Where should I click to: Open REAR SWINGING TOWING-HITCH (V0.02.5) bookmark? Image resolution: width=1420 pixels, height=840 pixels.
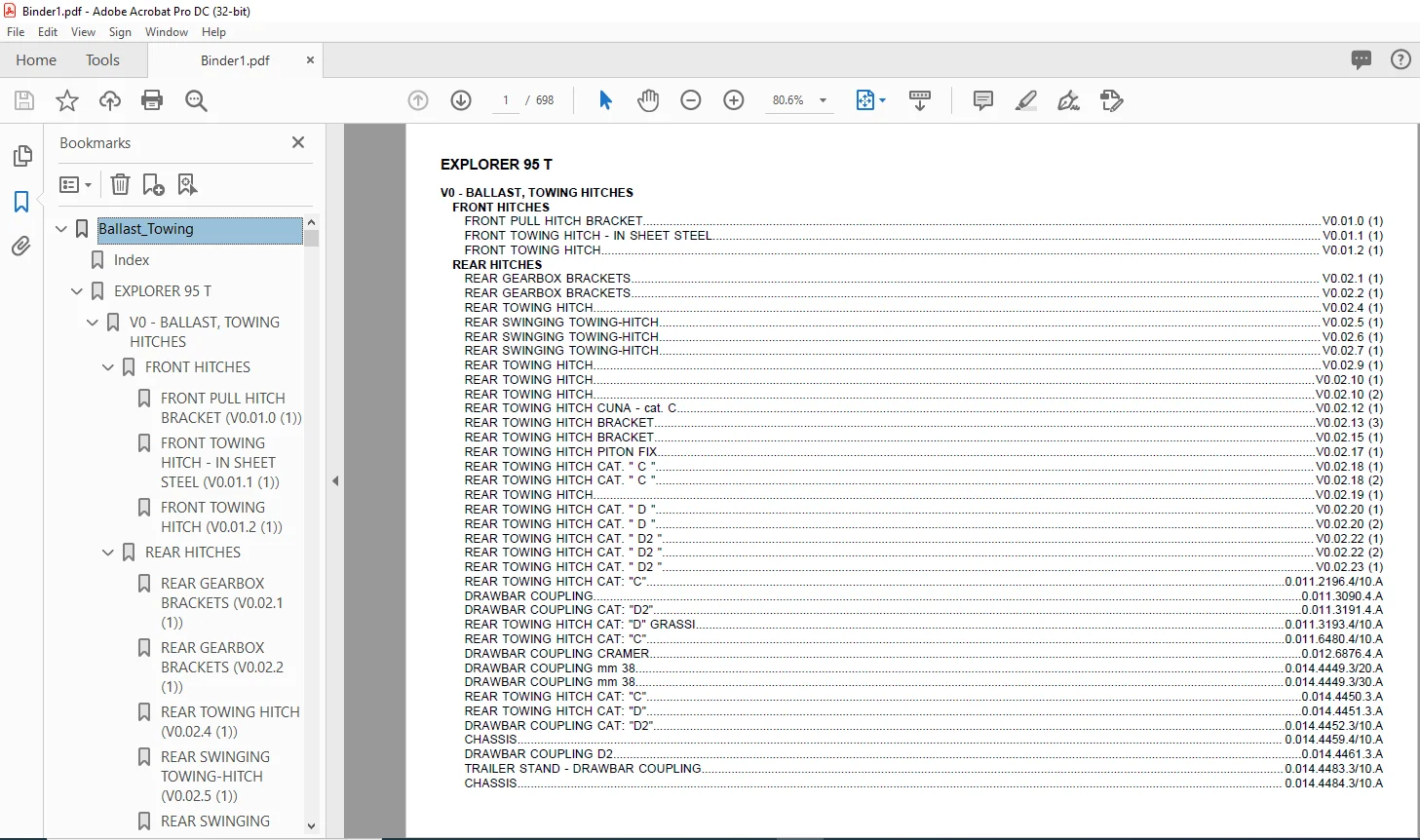(x=215, y=777)
